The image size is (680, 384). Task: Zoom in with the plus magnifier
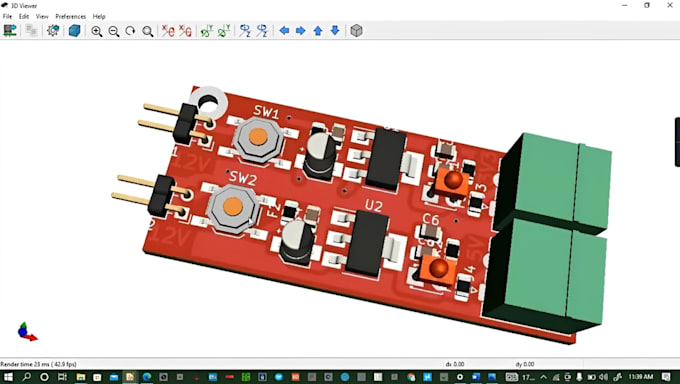coord(97,31)
